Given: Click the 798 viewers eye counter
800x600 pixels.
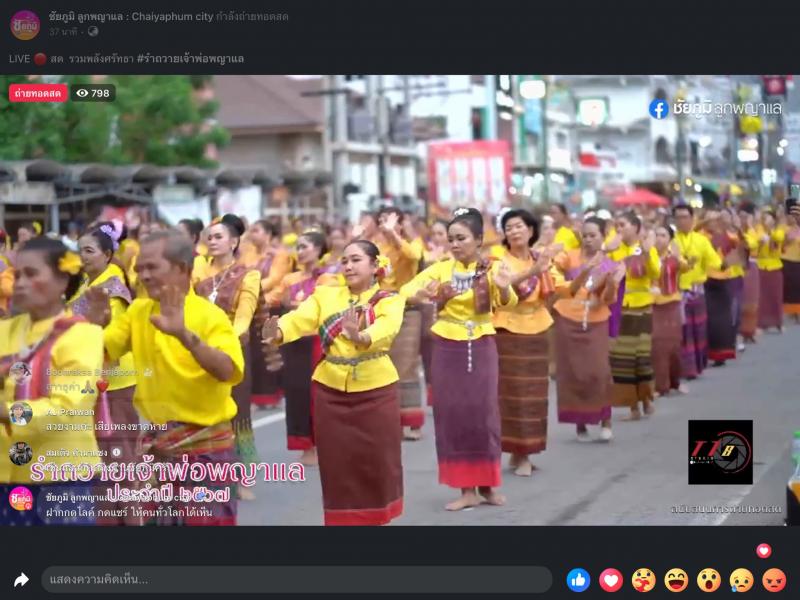Looking at the screenshot, I should (93, 93).
